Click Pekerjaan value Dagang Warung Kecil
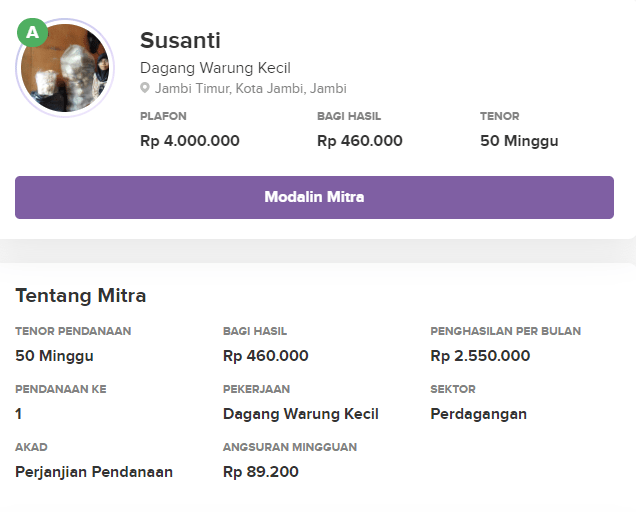Screen dimensions: 636x512 coord(301,414)
